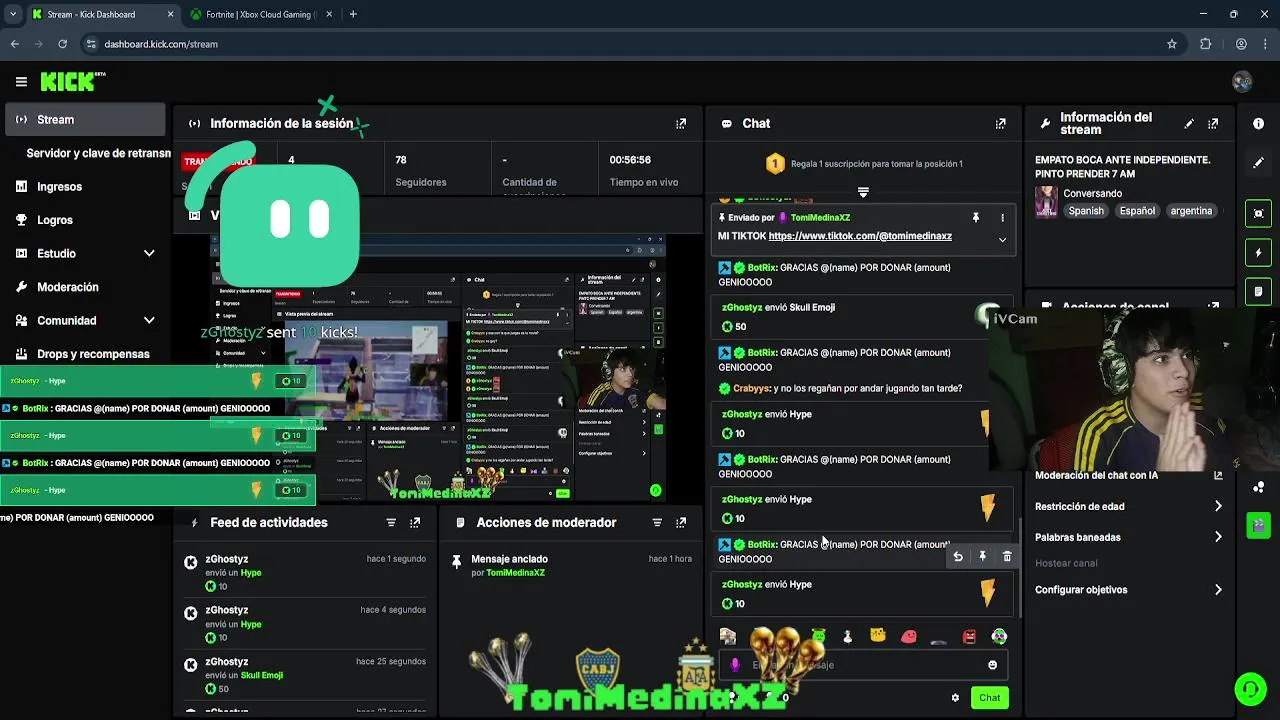The width and height of the screenshot is (1280, 720).
Task: Click the camera capture icon in right rail
Action: (x=1258, y=213)
